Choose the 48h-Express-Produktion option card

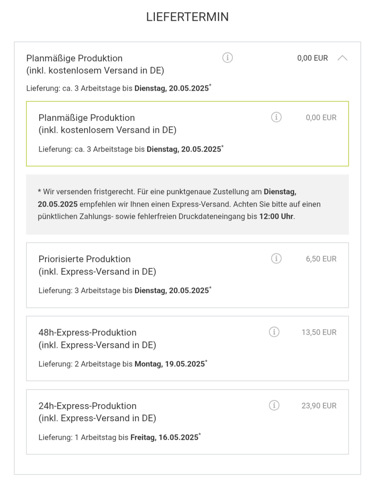tap(187, 348)
